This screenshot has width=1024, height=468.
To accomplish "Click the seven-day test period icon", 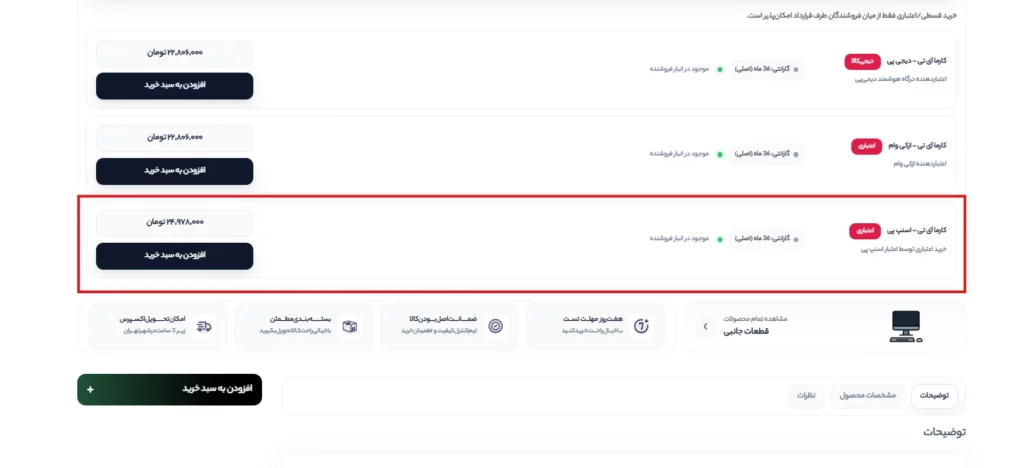I will coord(642,326).
